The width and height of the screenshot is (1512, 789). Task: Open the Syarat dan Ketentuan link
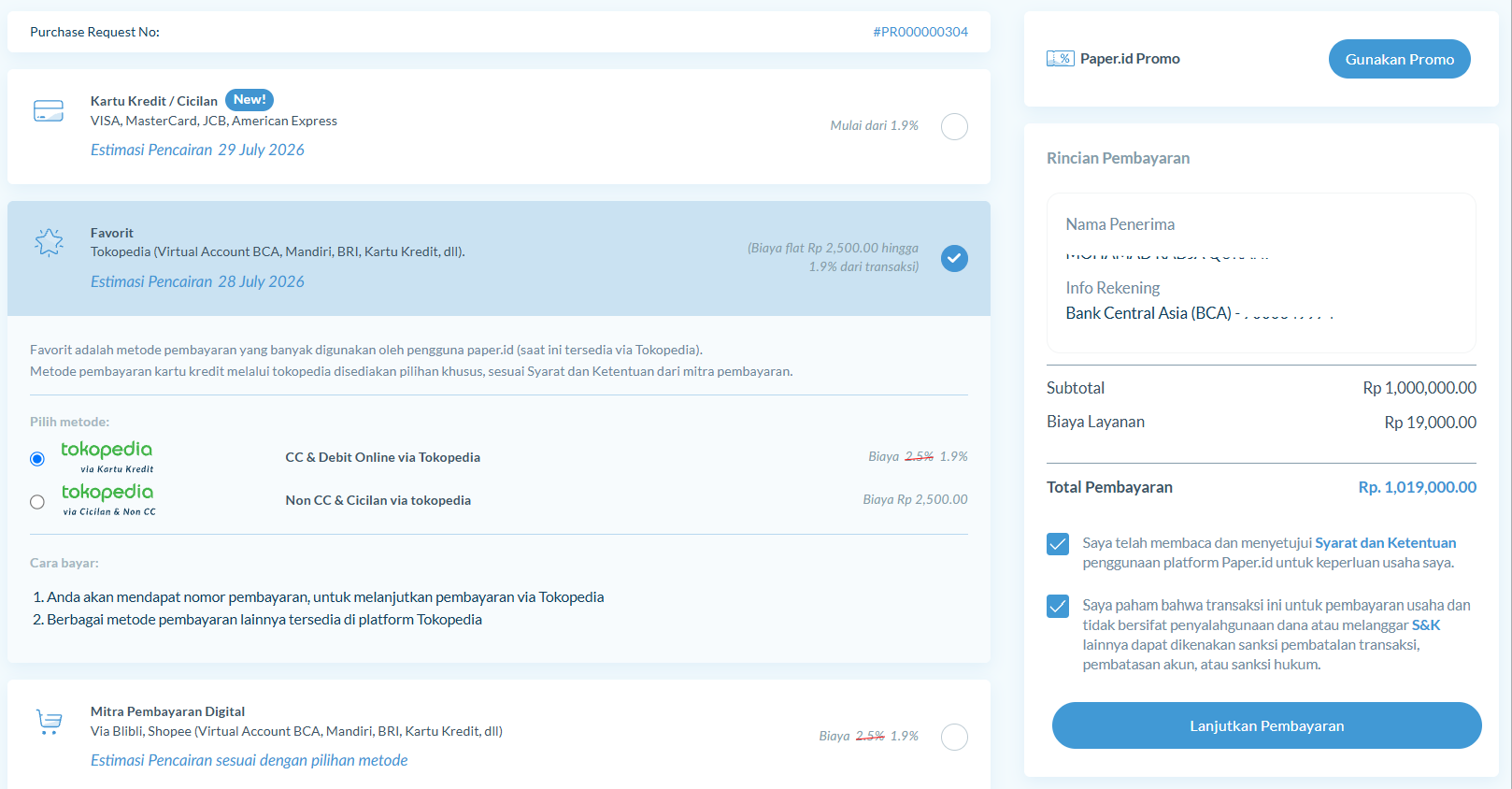click(1386, 543)
